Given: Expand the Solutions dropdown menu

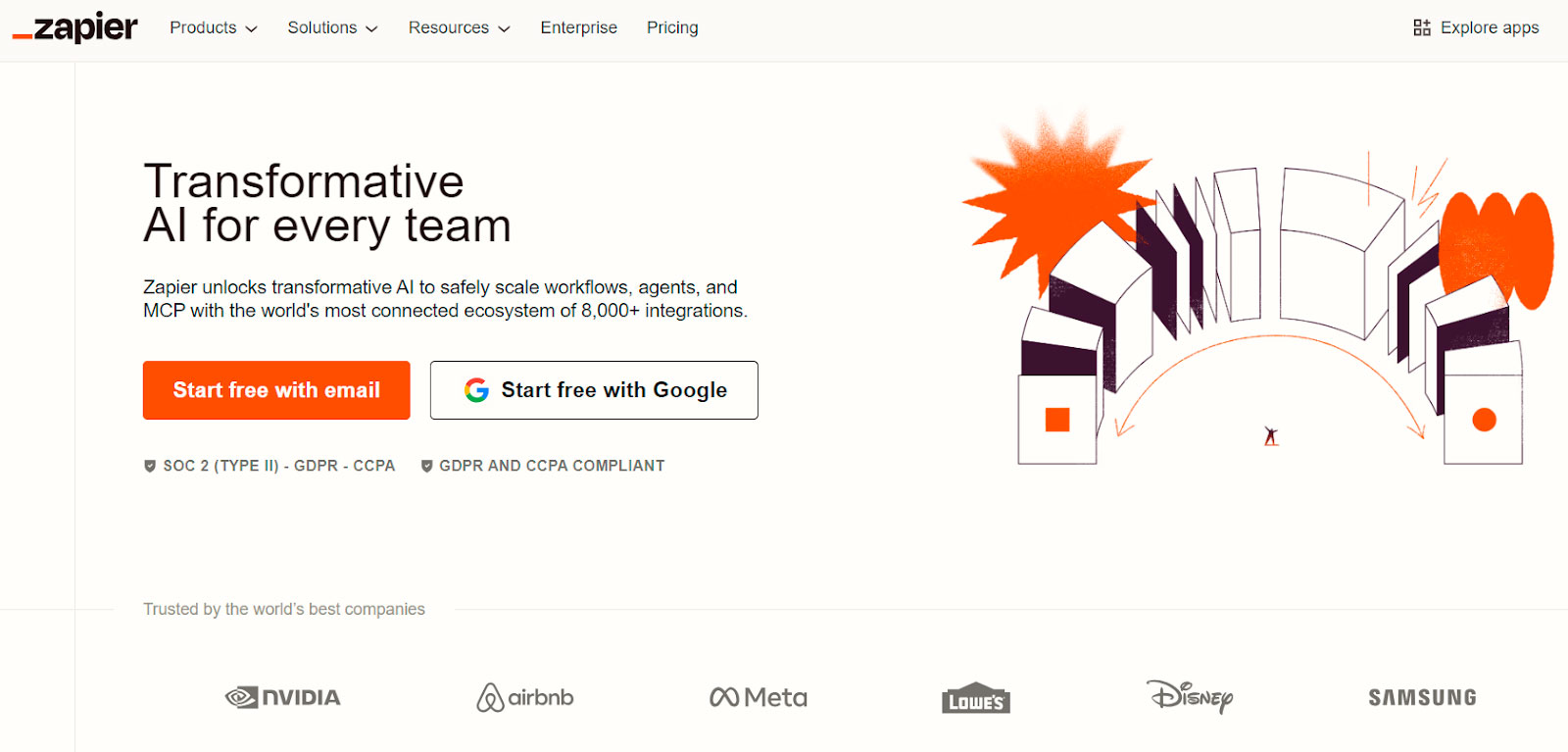Looking at the screenshot, I should (332, 27).
